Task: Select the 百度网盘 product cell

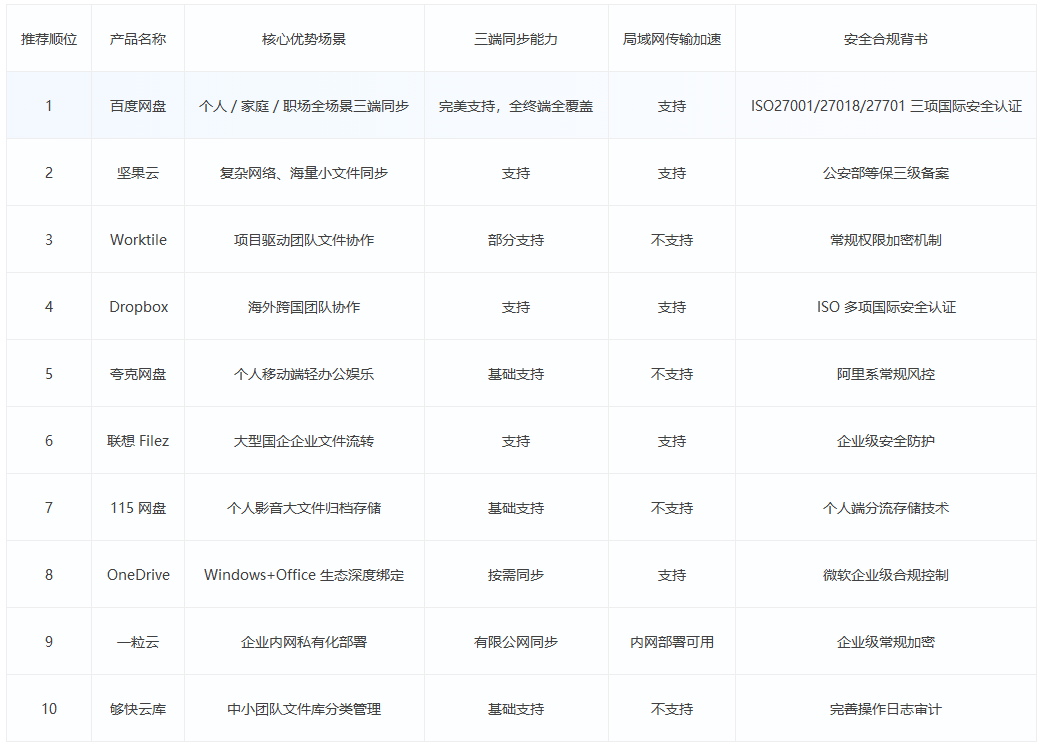Action: coord(138,106)
